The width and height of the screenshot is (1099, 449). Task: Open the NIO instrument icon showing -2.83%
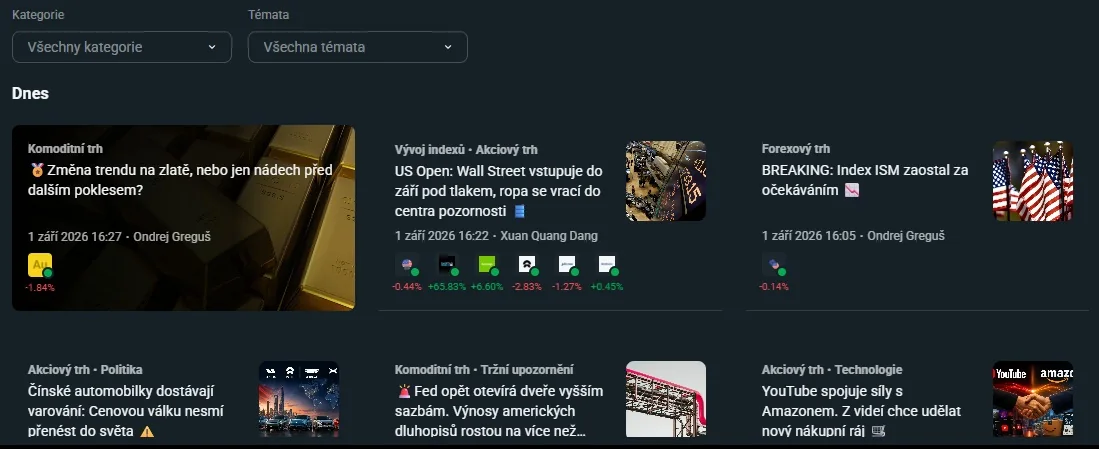pyautogui.click(x=526, y=265)
